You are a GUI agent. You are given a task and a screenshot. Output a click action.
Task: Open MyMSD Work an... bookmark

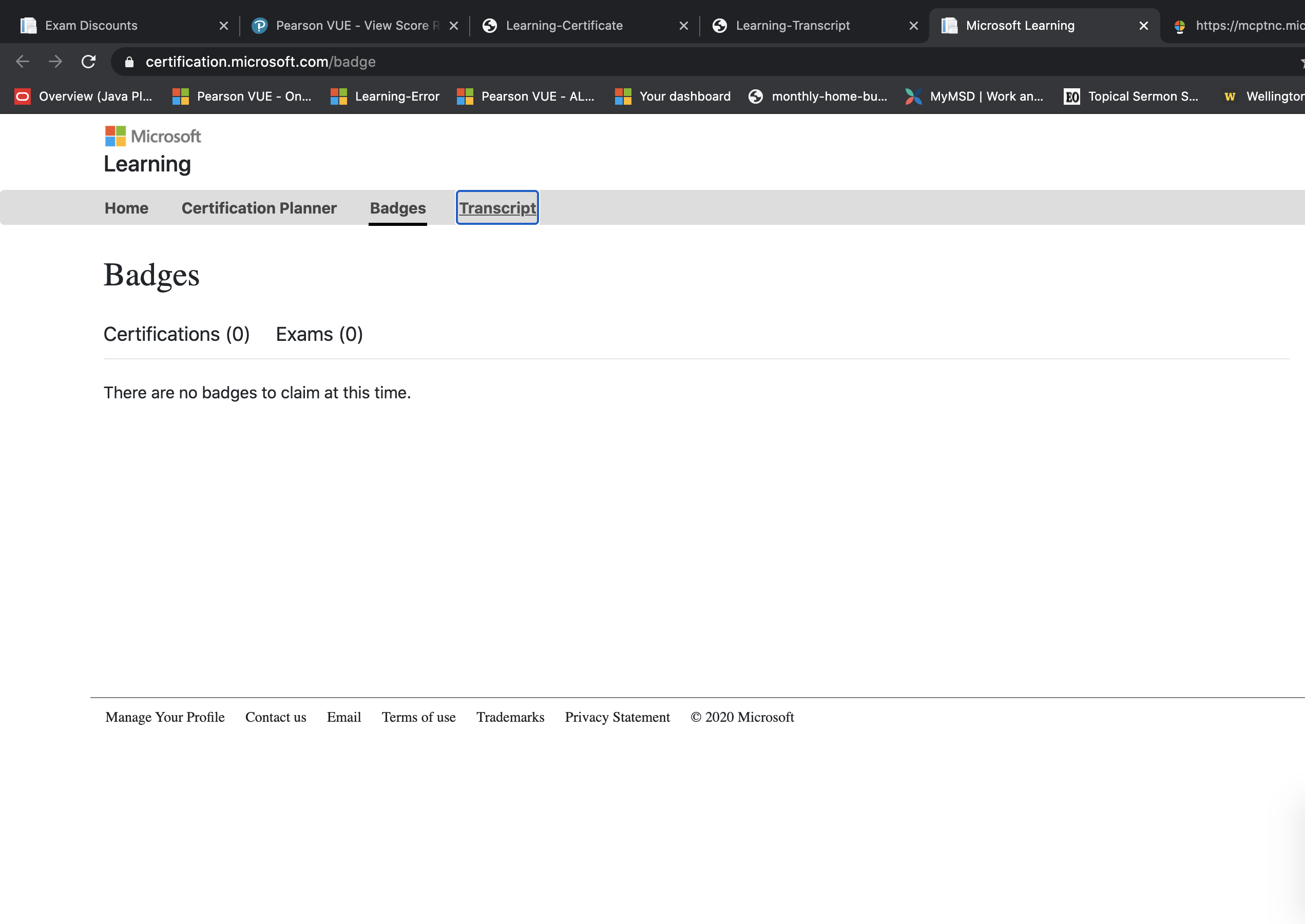pos(974,97)
